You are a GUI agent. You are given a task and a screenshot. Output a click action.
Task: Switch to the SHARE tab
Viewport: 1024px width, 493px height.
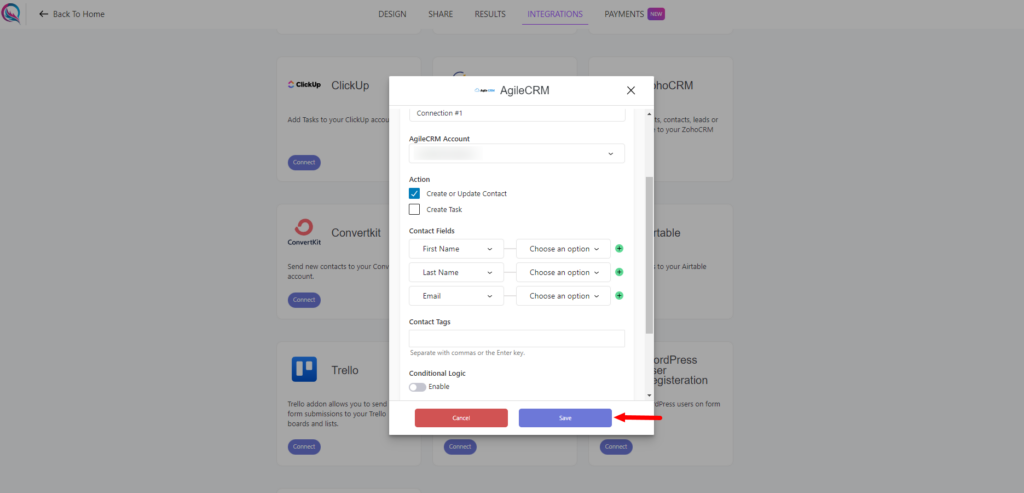(440, 14)
